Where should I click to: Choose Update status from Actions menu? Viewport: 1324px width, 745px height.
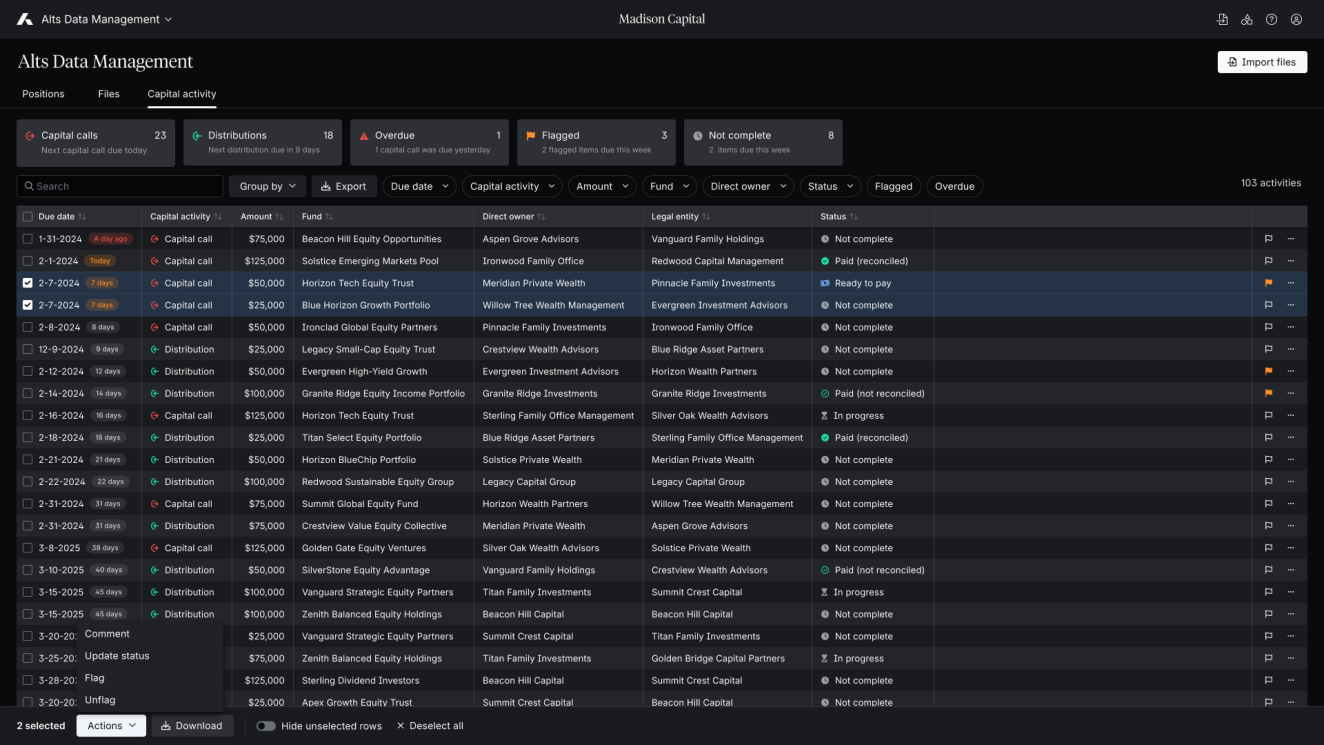click(117, 656)
